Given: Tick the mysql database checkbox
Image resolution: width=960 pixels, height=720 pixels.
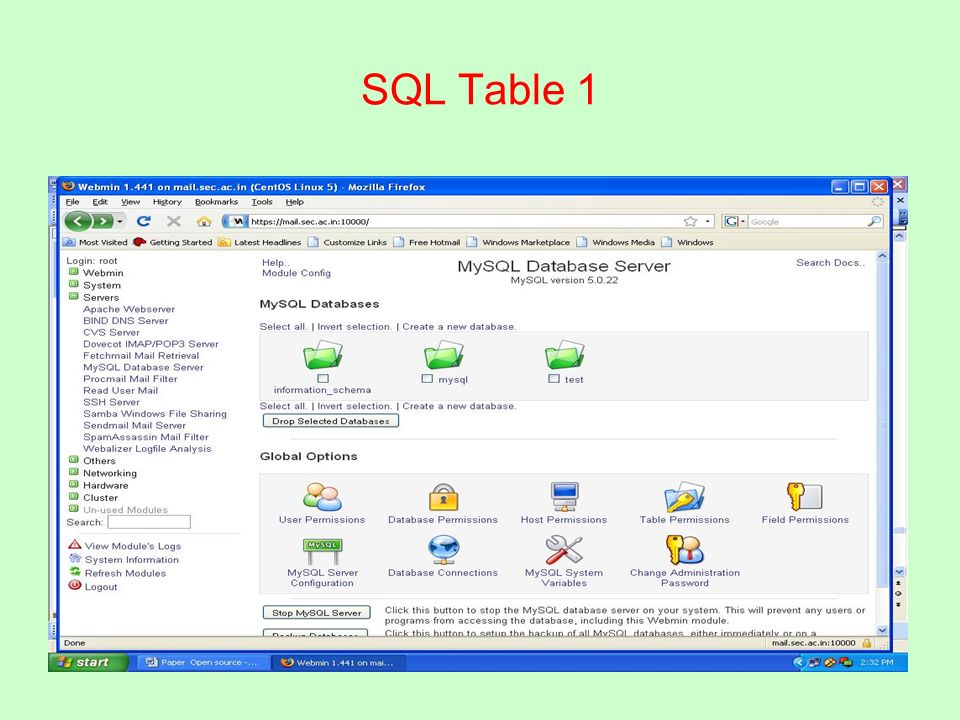Looking at the screenshot, I should click(x=427, y=378).
